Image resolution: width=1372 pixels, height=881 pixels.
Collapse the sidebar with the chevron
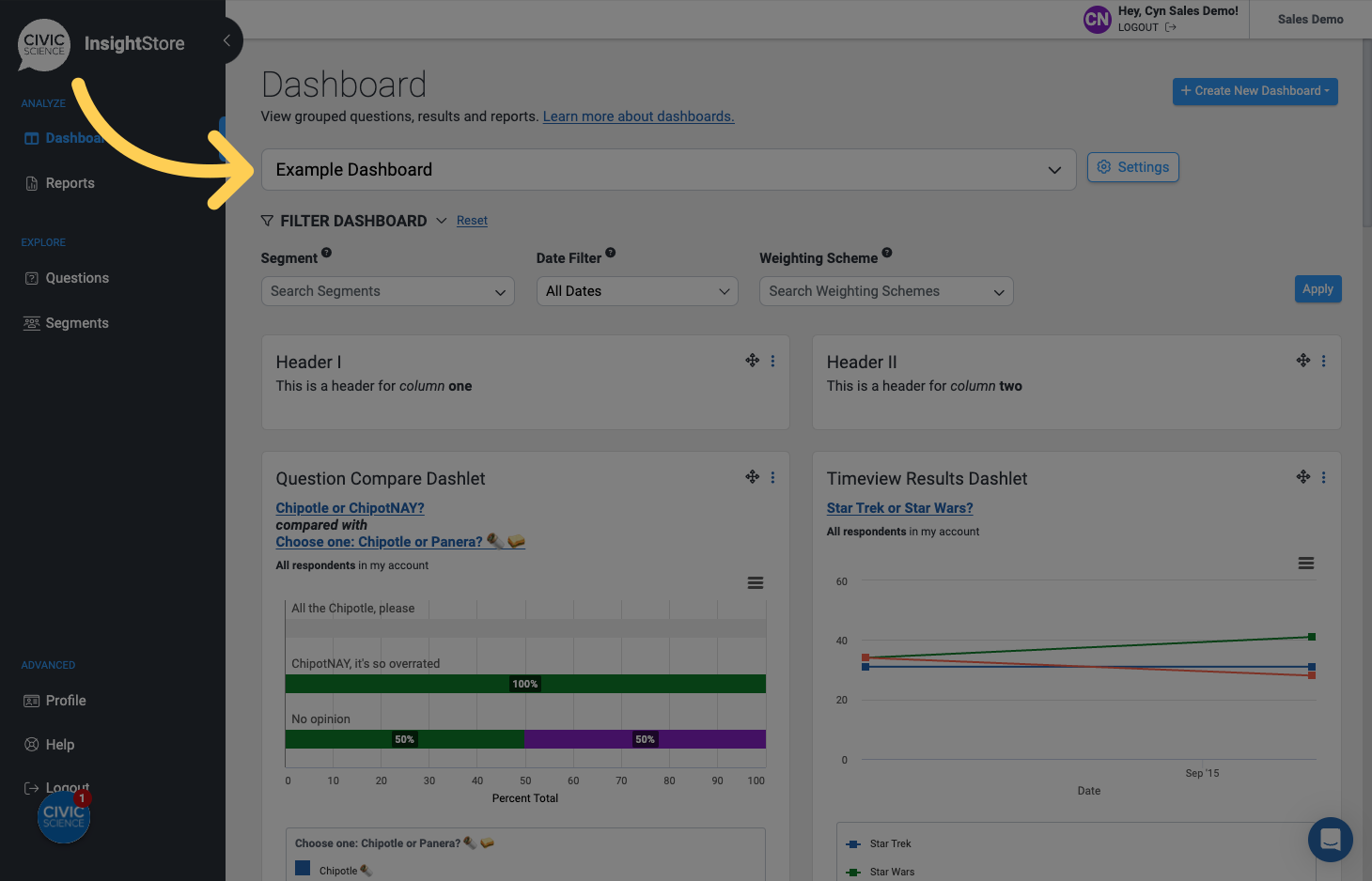click(226, 40)
